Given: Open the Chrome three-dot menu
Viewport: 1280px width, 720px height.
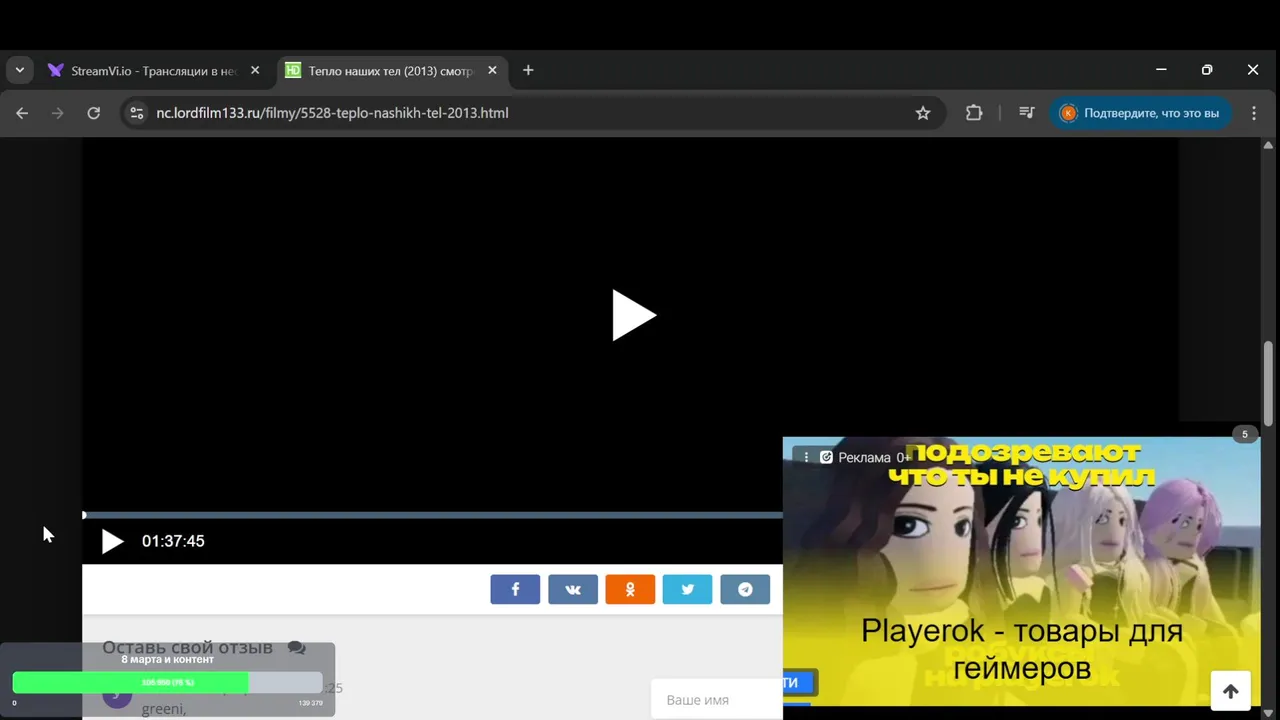Looking at the screenshot, I should [x=1254, y=113].
